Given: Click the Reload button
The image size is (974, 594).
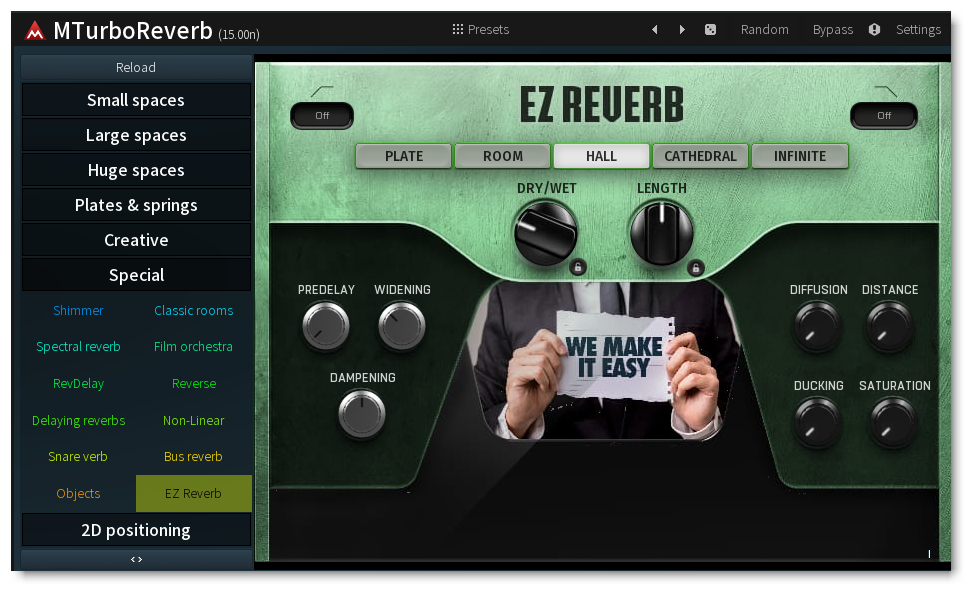Looking at the screenshot, I should click(136, 67).
